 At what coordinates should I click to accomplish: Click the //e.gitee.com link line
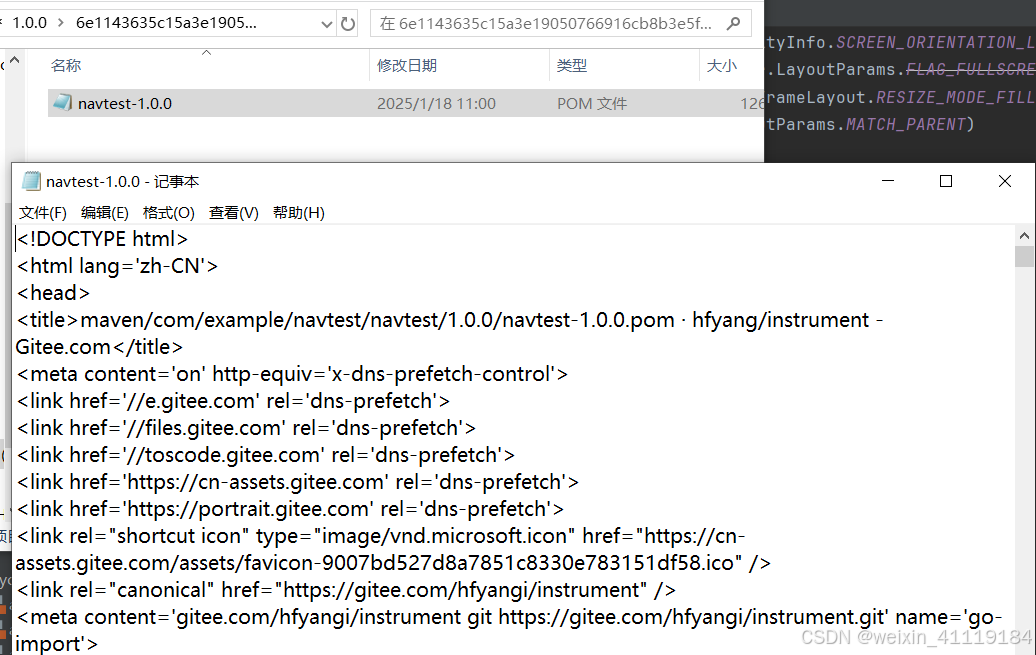click(x=233, y=401)
